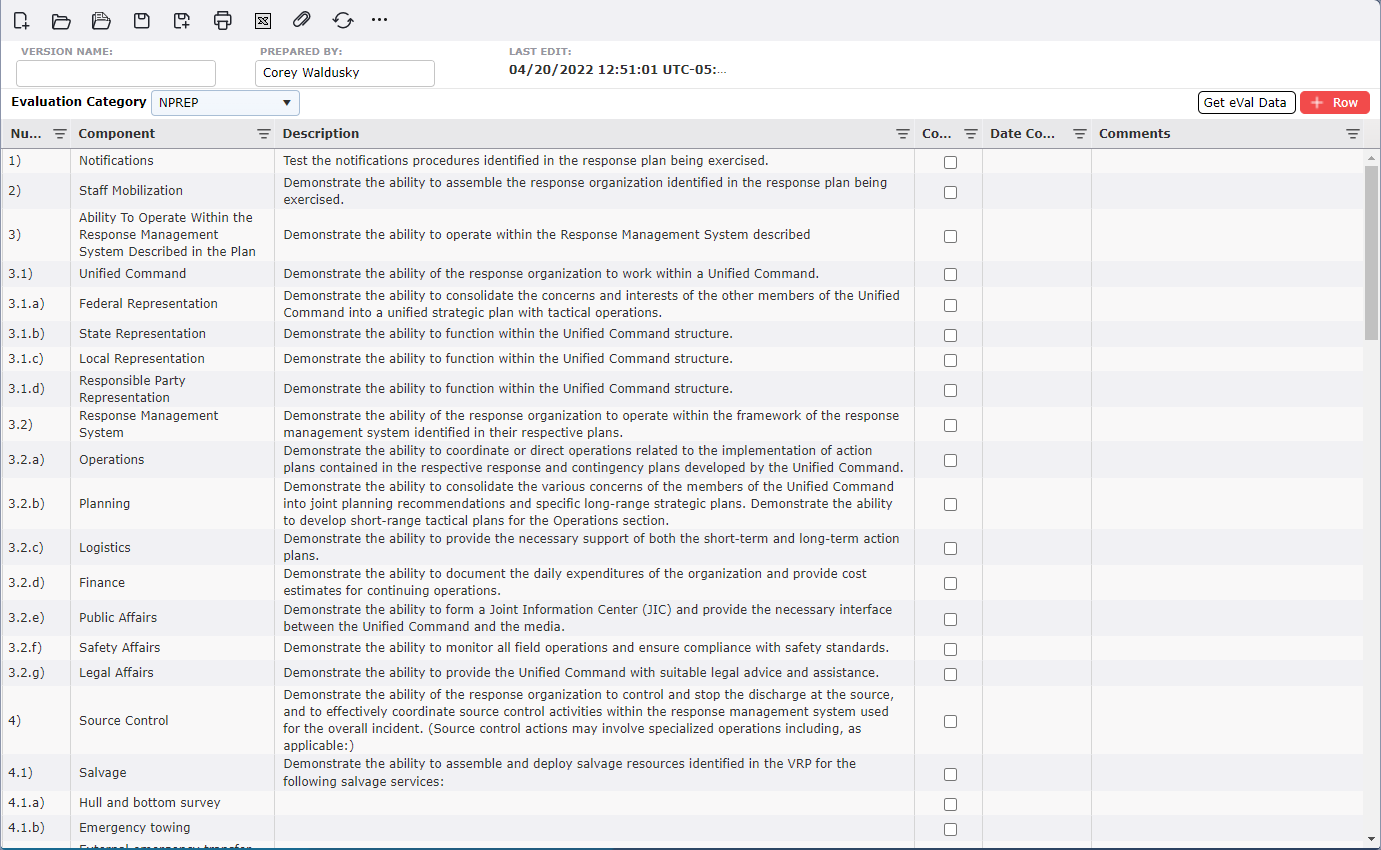Mark Staff Mobilization as completed
Image resolution: width=1381 pixels, height=850 pixels.
coord(950,191)
